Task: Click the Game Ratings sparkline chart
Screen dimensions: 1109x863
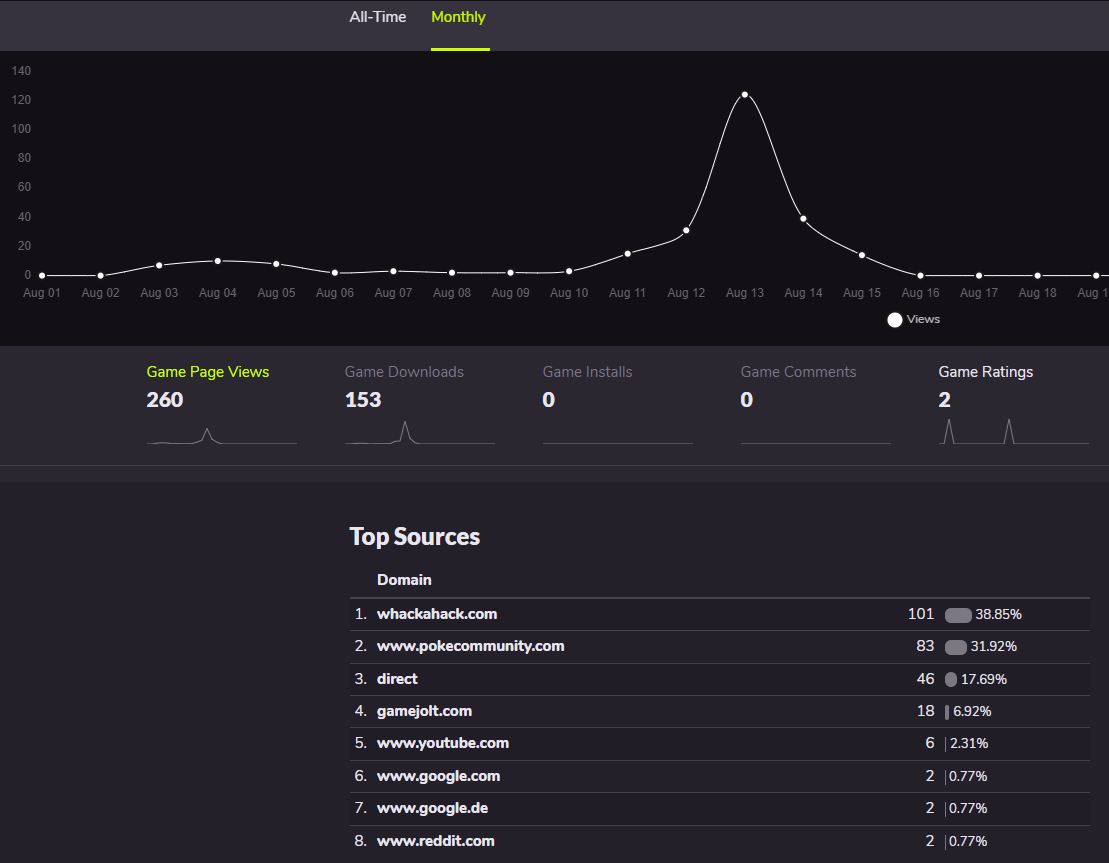Action: [1013, 432]
